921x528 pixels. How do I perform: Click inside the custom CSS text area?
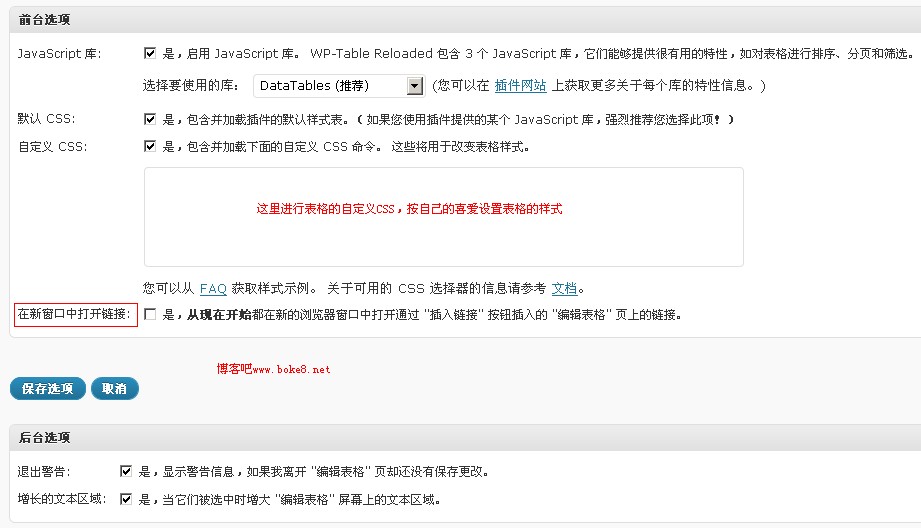pos(443,217)
